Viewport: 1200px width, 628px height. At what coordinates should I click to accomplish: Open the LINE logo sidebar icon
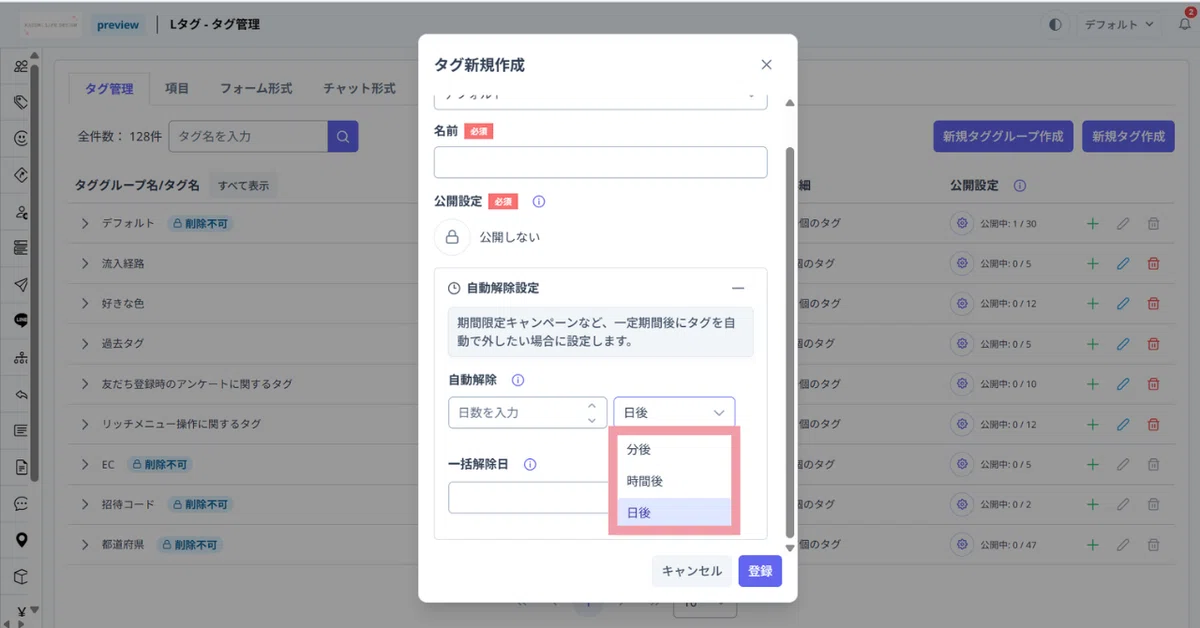(21, 320)
